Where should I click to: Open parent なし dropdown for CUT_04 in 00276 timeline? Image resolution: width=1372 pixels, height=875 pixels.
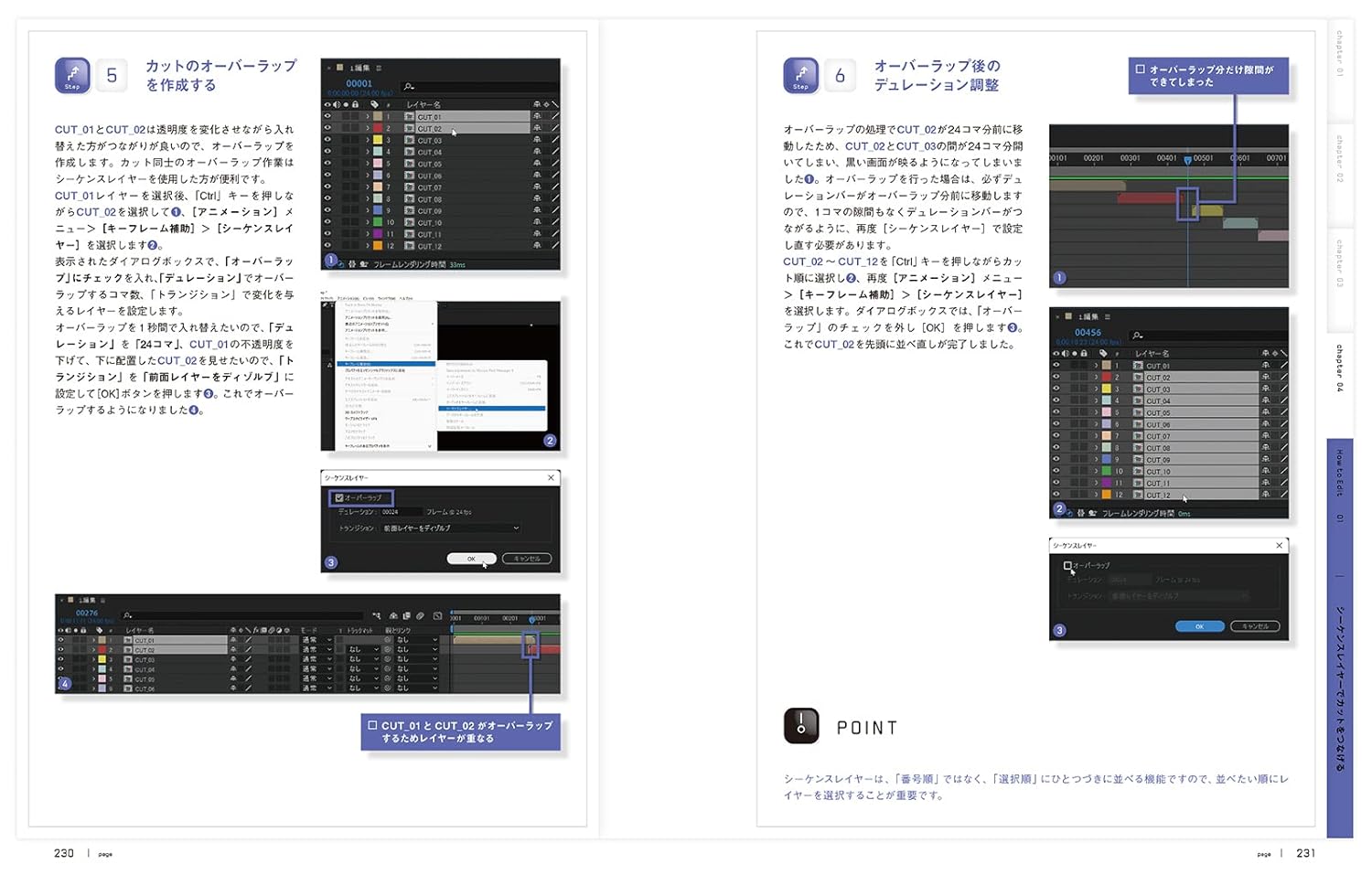pyautogui.click(x=417, y=668)
